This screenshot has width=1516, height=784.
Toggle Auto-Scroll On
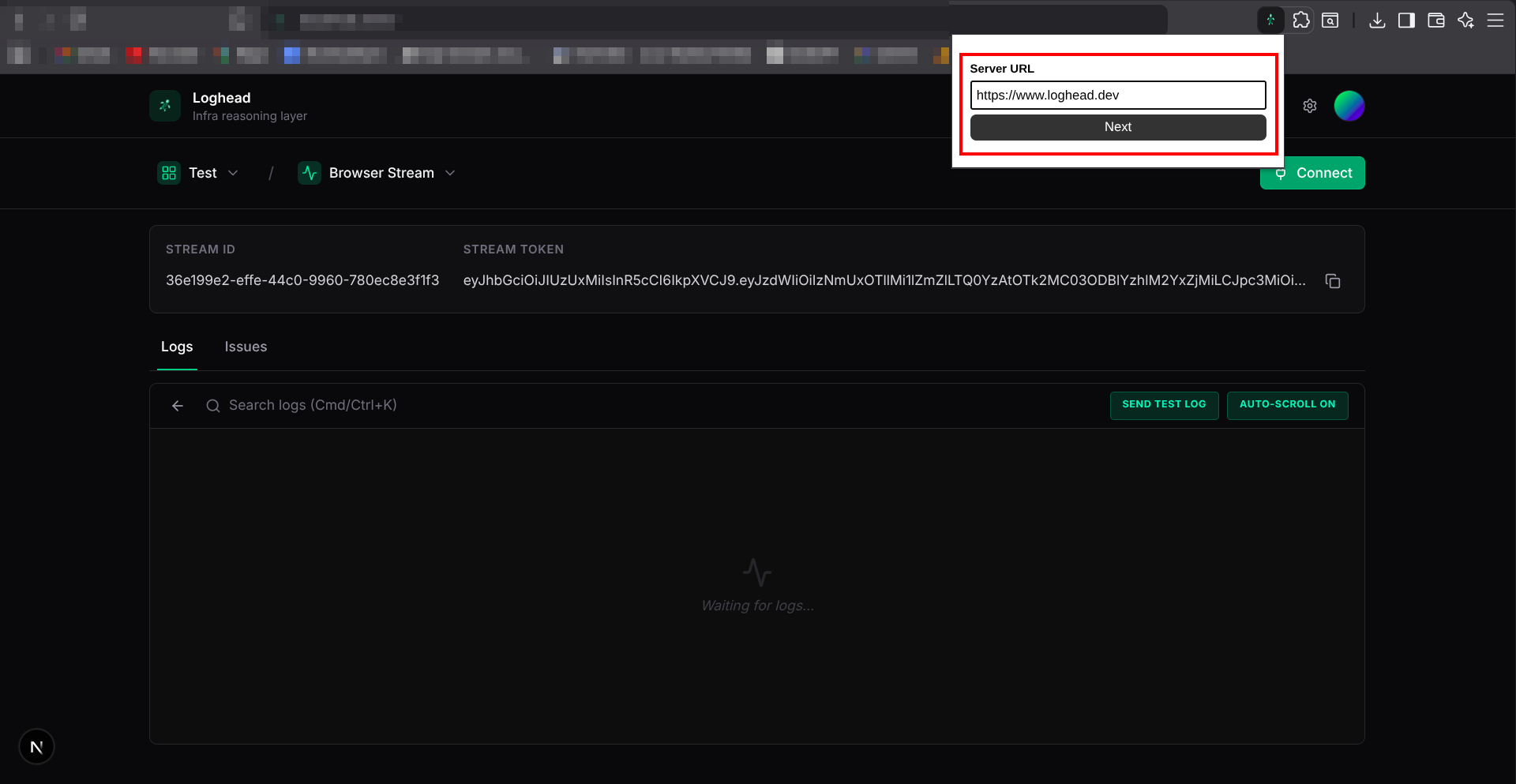point(1287,405)
